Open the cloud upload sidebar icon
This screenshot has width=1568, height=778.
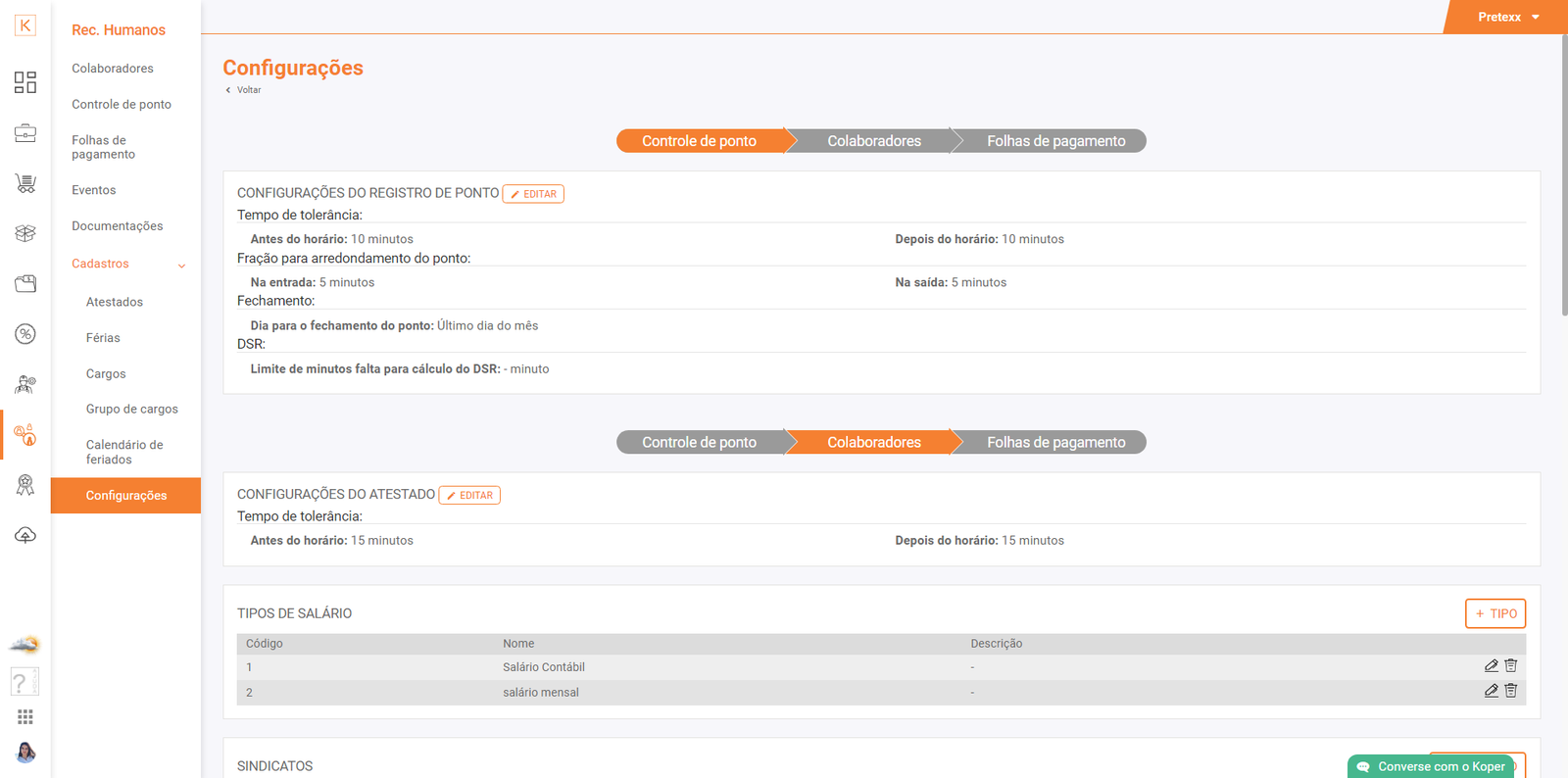pyautogui.click(x=25, y=535)
